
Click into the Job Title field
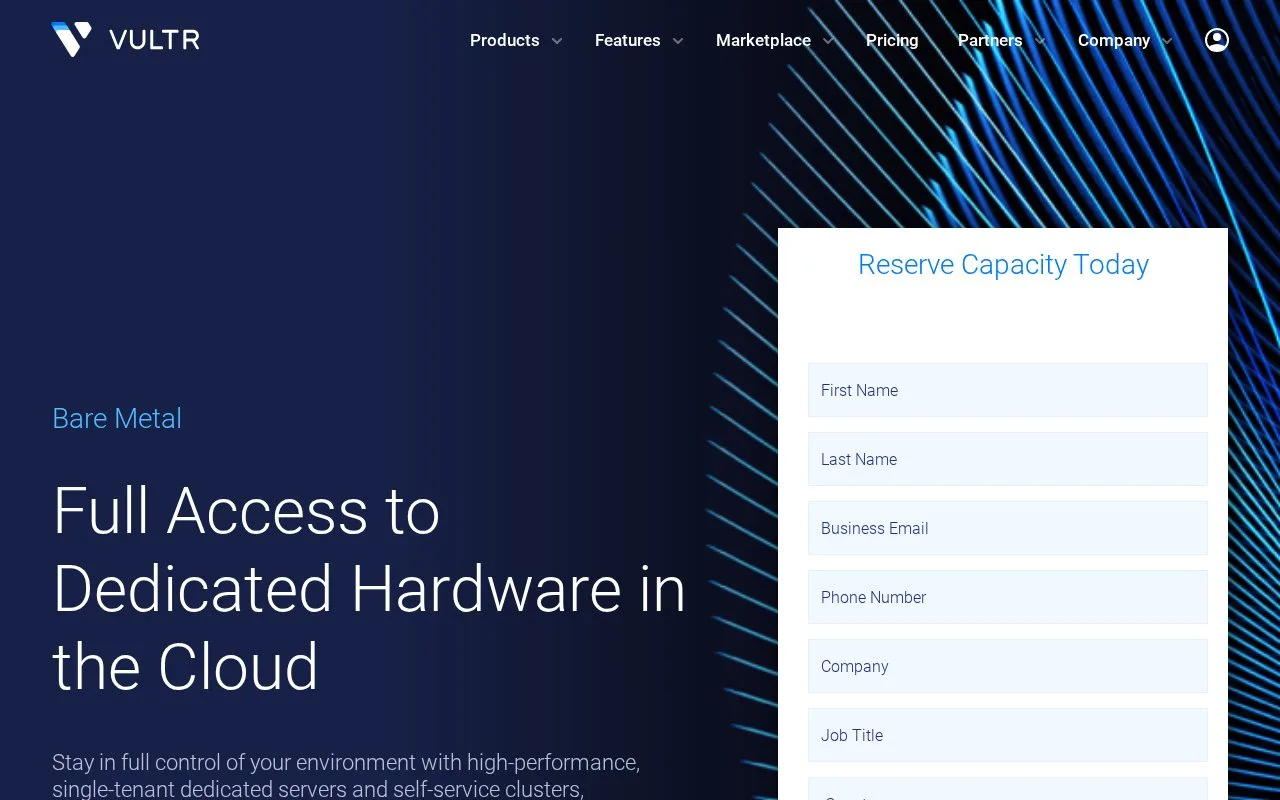pos(1008,735)
